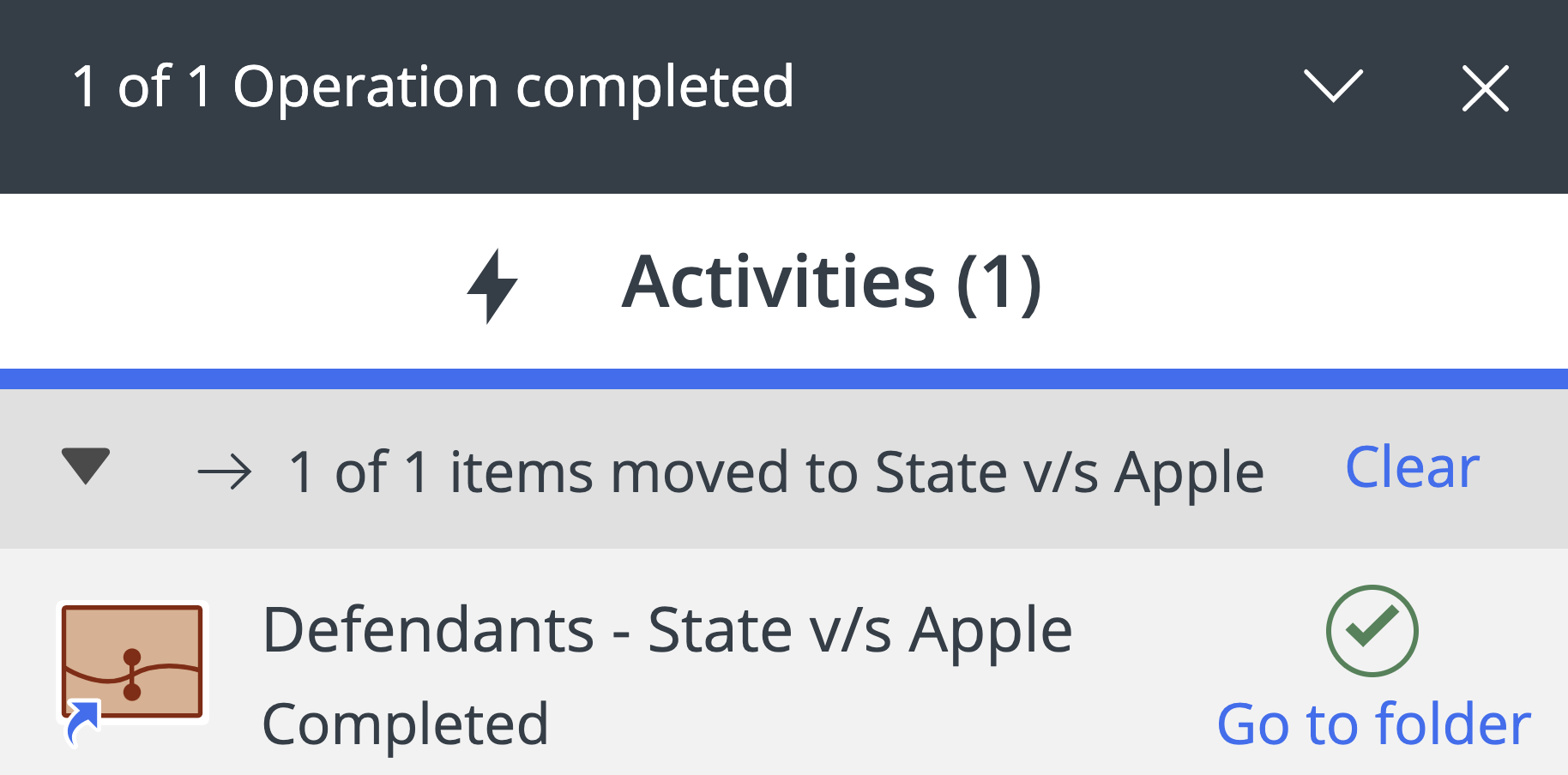Screen dimensions: 1568x775
Task: Click the 'State v/s Apple' destination name in summary
Action: (1069, 472)
